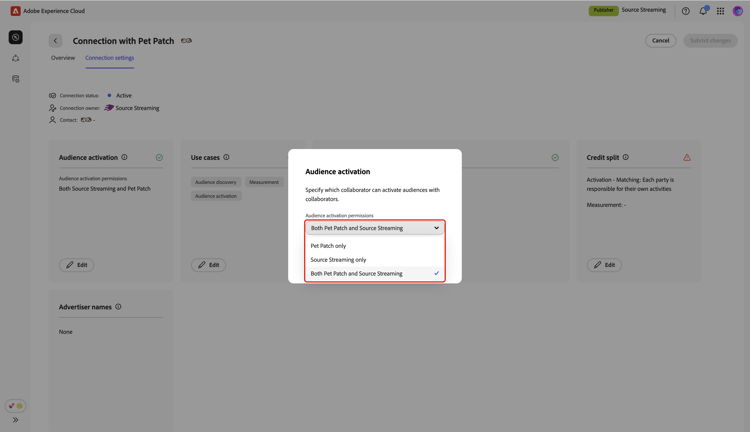The image size is (750, 432).
Task: Edit the Audience activation card
Action: point(77,265)
